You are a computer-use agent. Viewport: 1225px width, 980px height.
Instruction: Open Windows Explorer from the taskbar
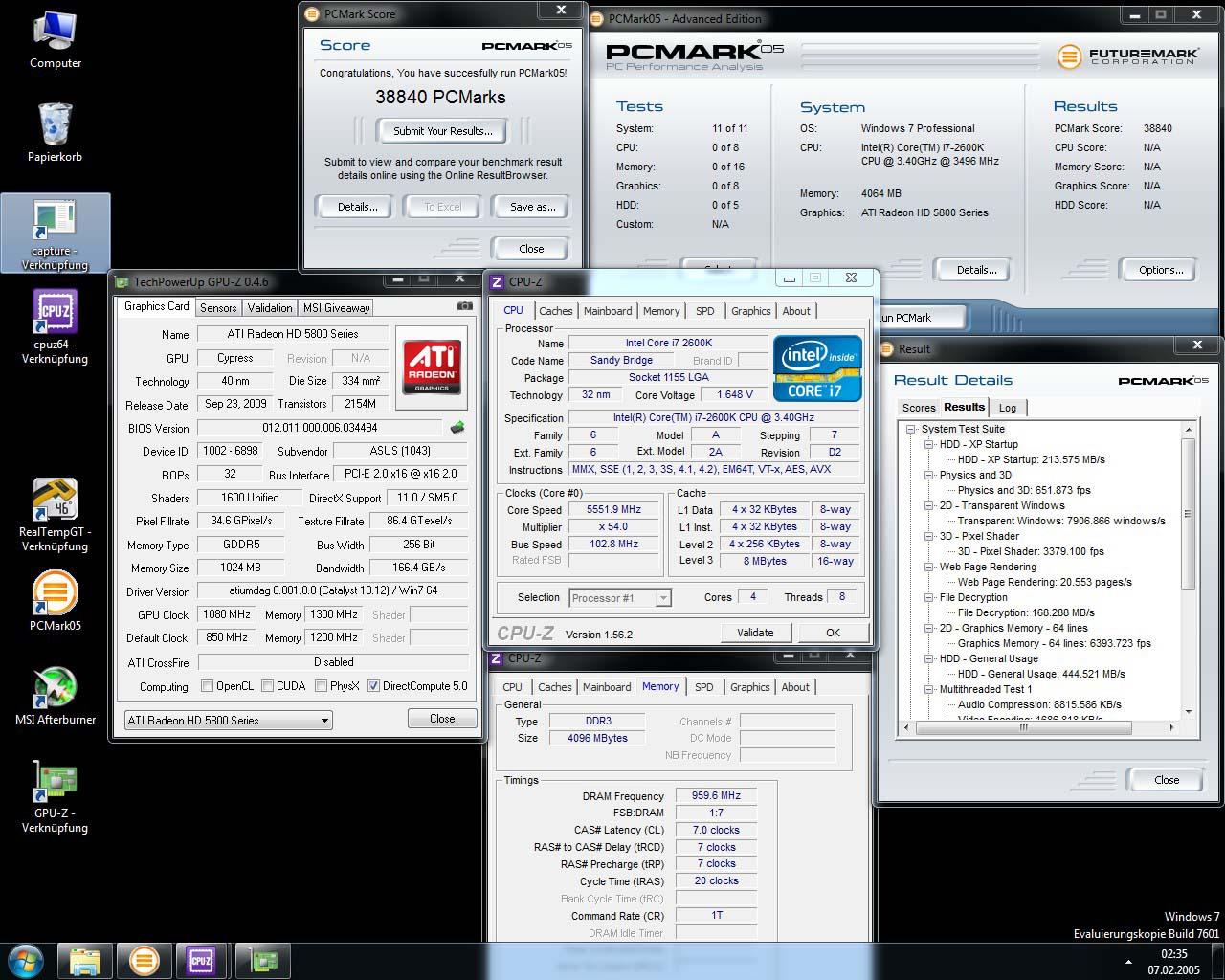tap(85, 960)
